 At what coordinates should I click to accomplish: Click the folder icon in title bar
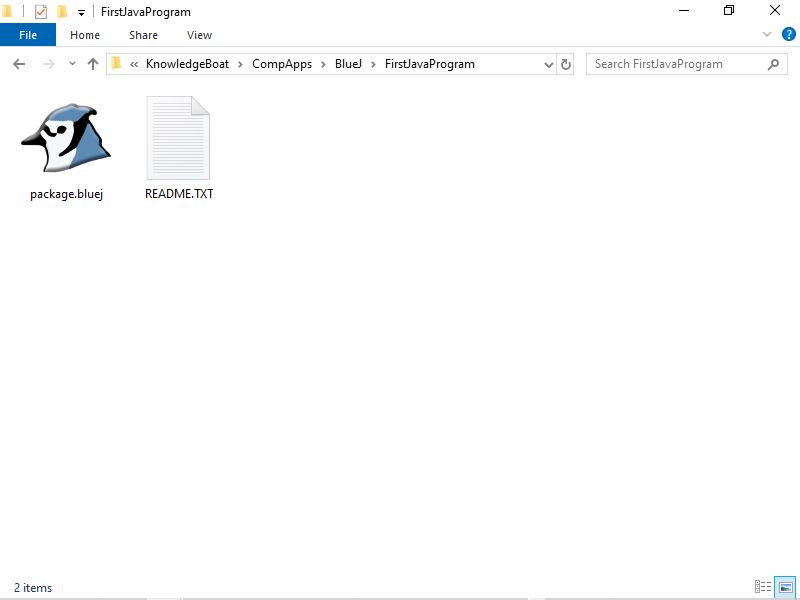coord(7,11)
